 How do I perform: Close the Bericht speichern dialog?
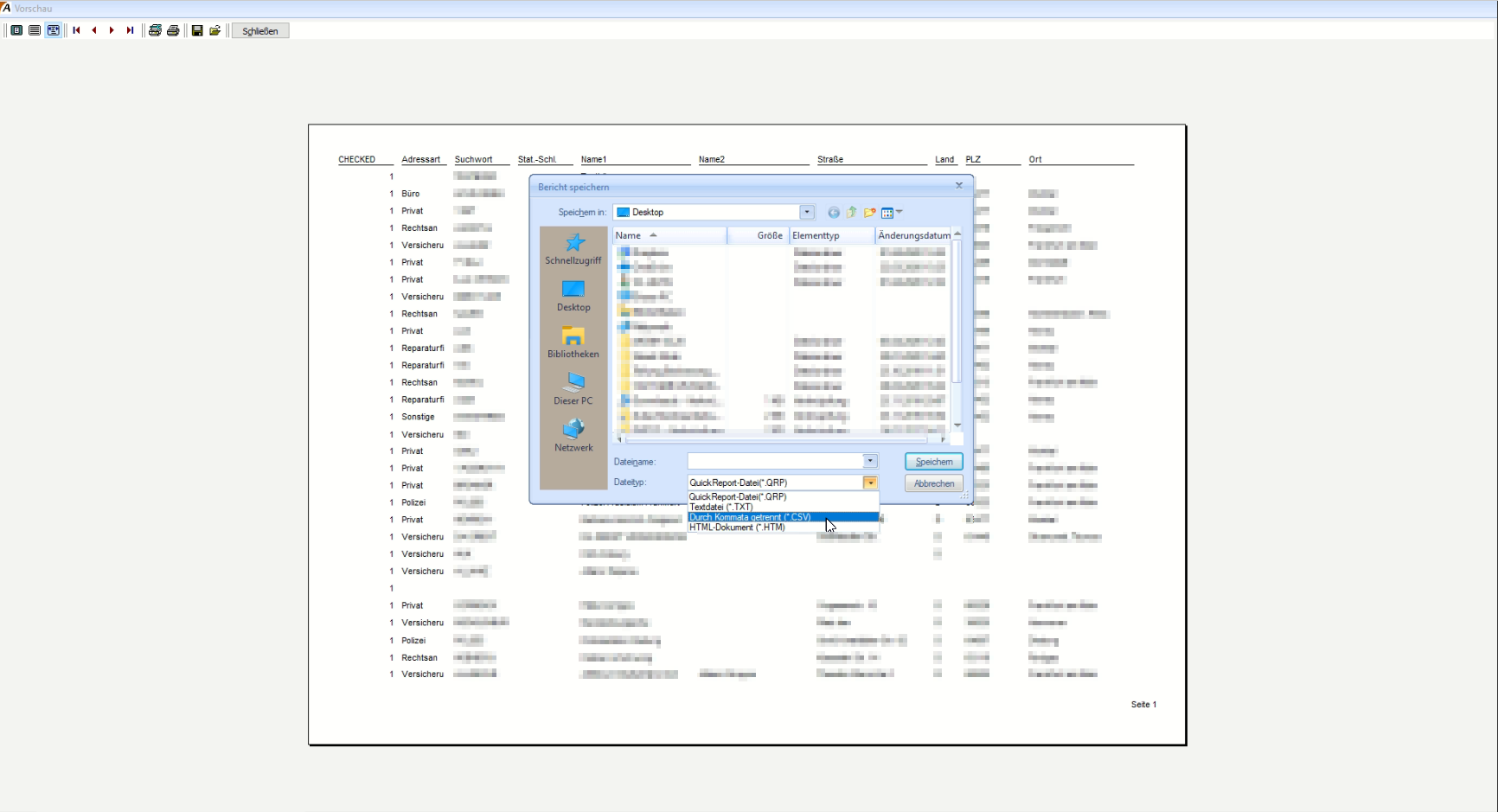point(958,186)
